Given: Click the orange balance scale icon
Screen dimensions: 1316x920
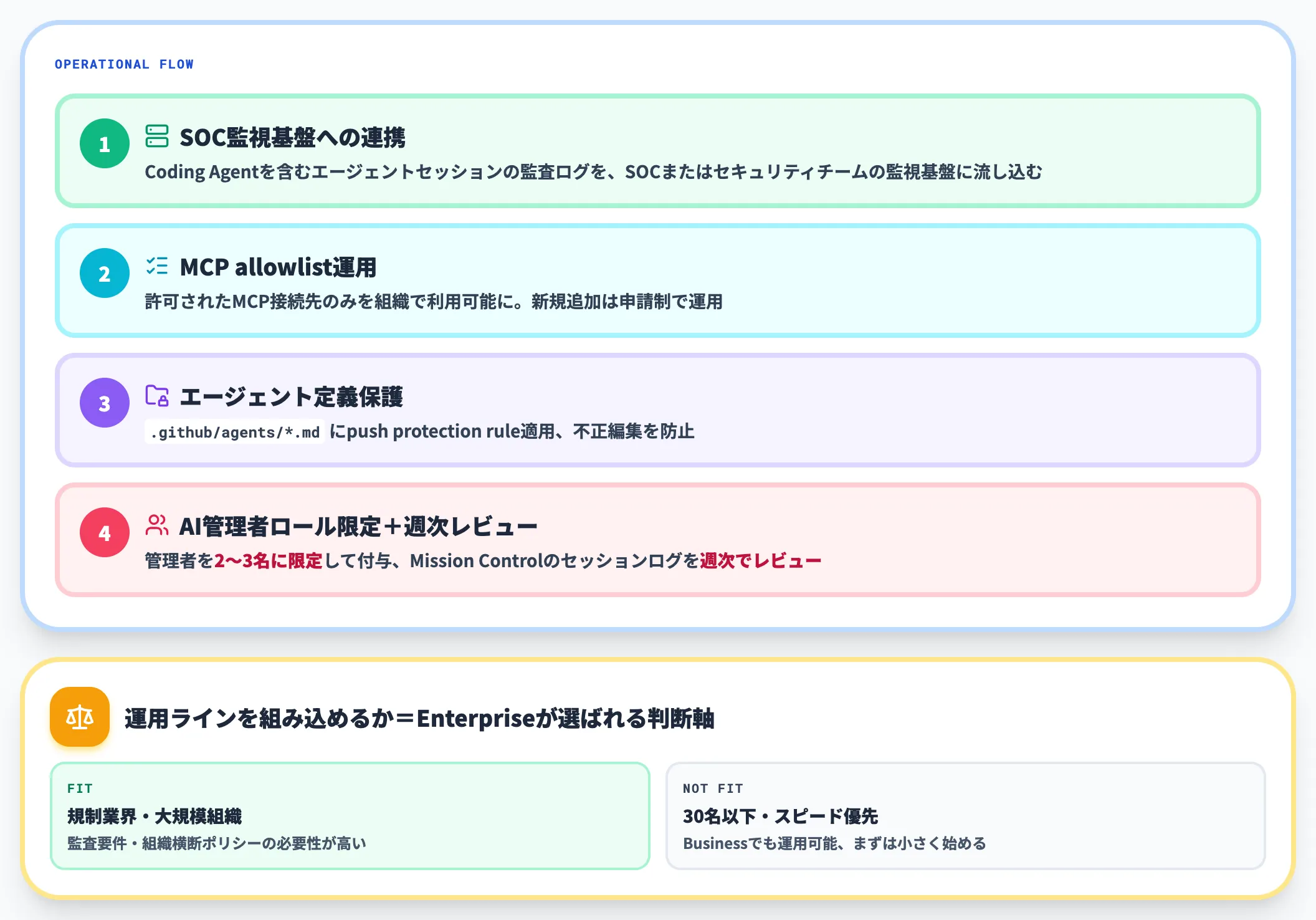Looking at the screenshot, I should pyautogui.click(x=80, y=717).
